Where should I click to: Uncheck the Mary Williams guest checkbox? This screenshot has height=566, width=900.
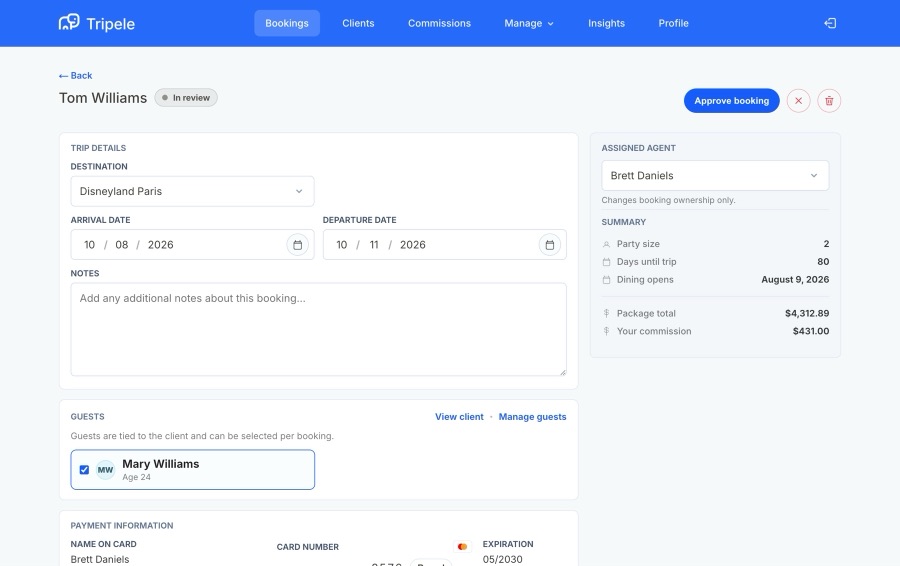pyautogui.click(x=84, y=470)
